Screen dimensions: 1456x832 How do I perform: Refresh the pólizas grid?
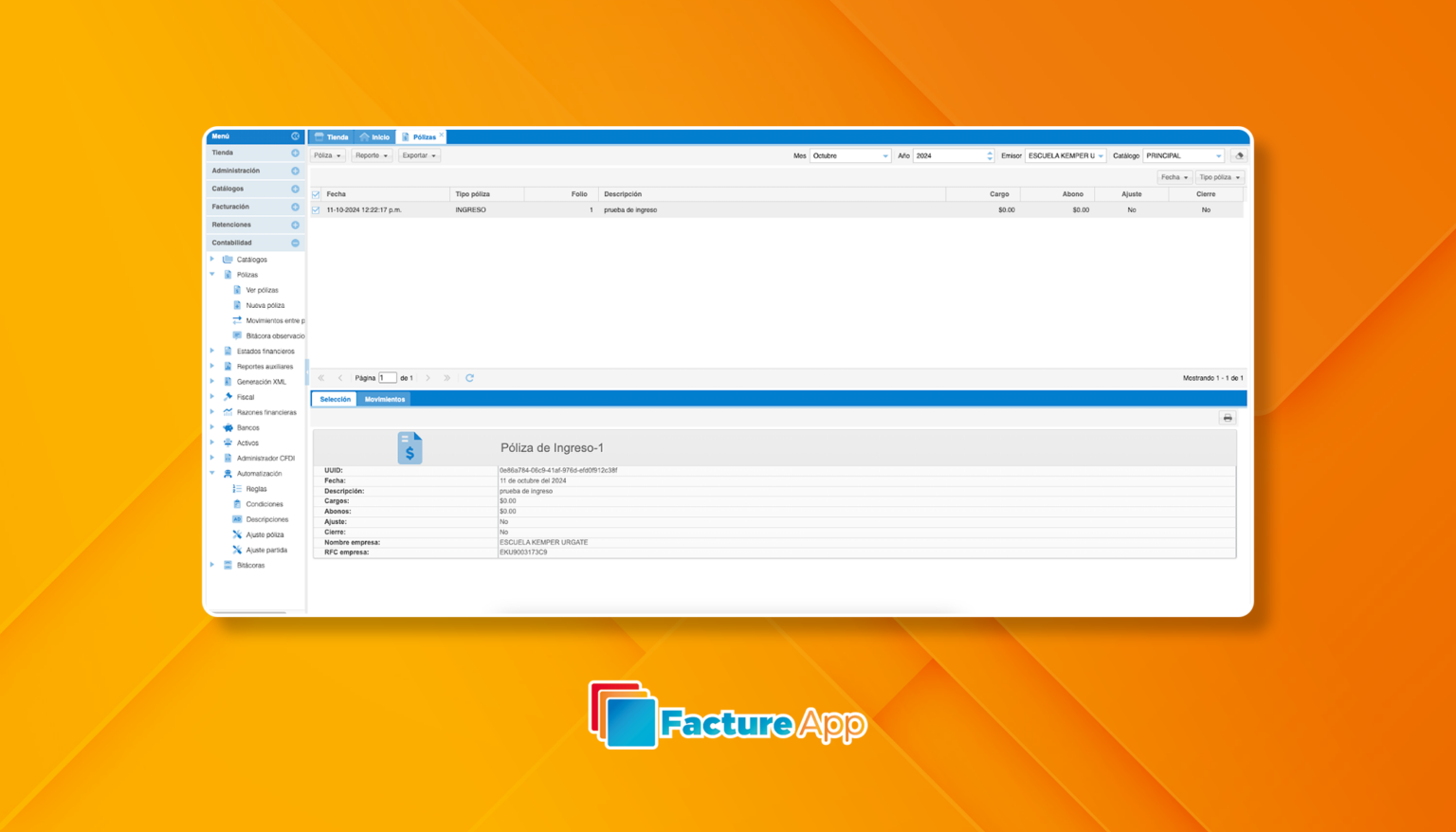tap(469, 378)
